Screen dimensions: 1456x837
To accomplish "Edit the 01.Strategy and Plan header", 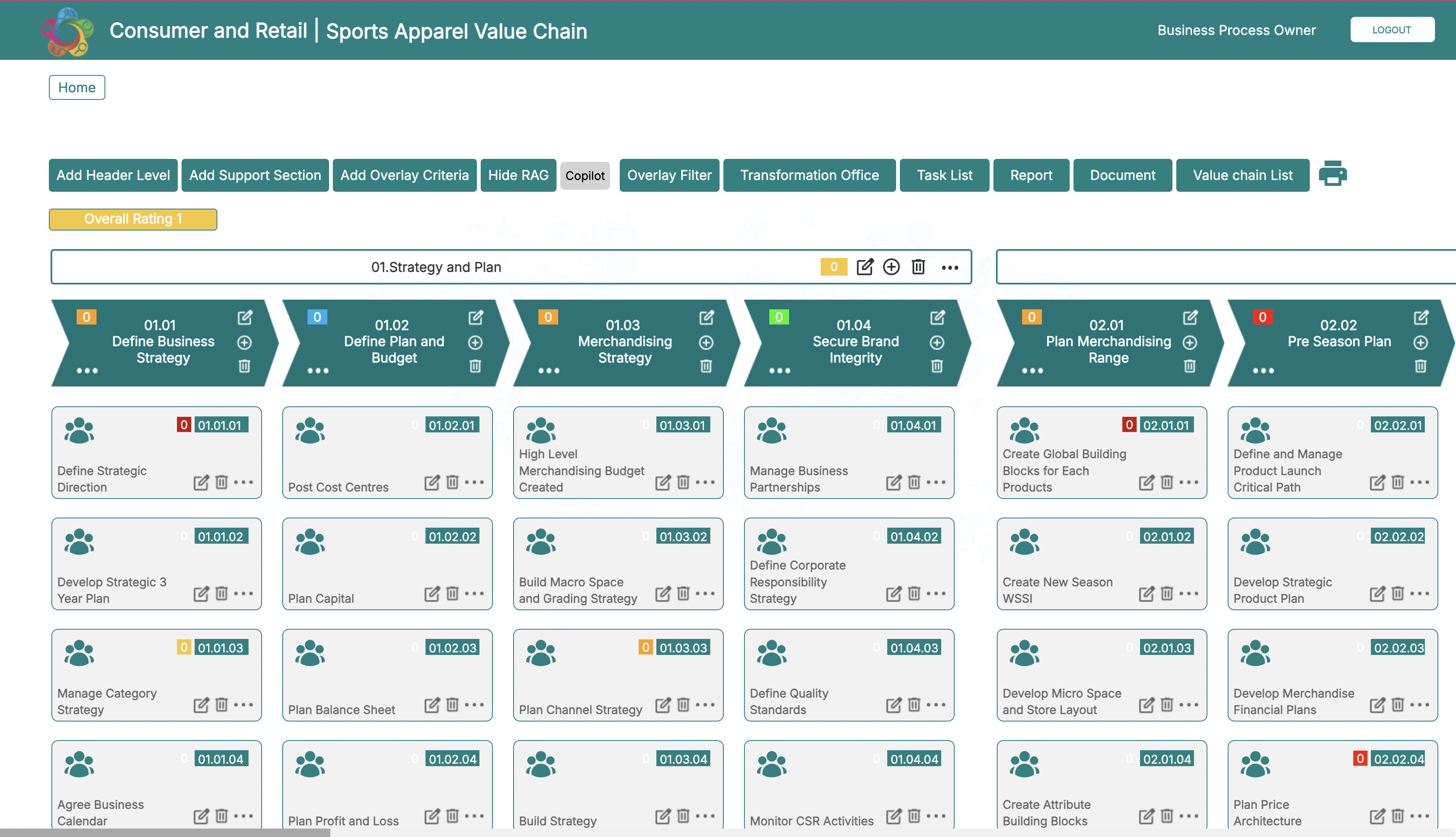I will tap(865, 267).
